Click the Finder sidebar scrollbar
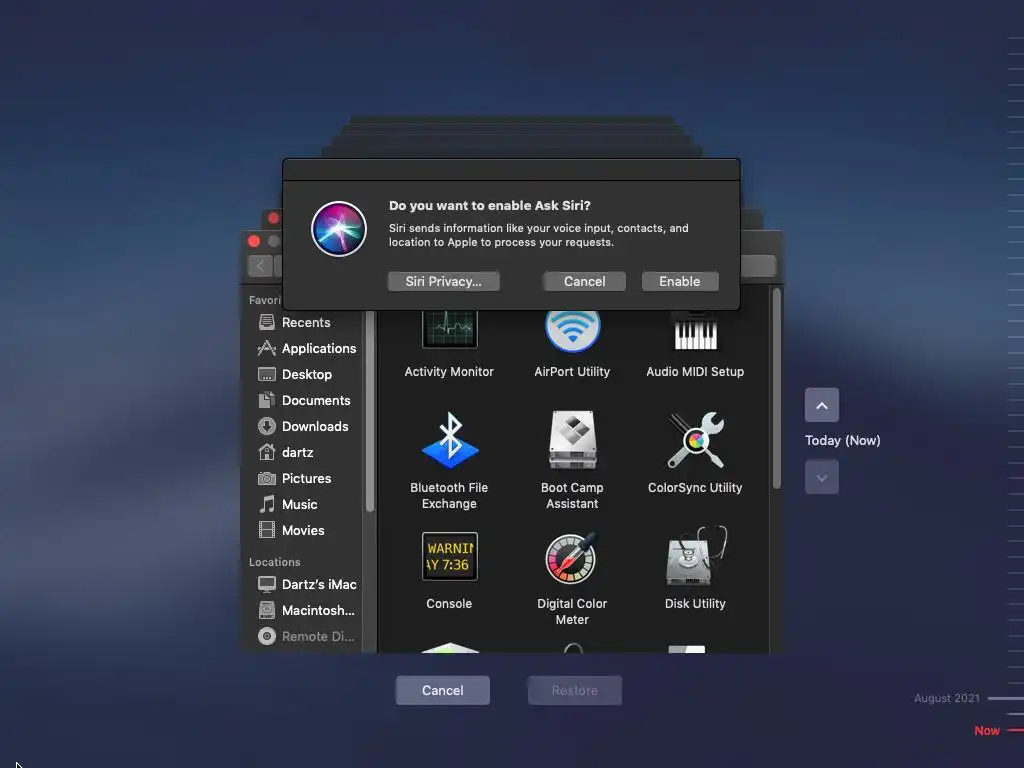The width and height of the screenshot is (1024, 768). [x=370, y=411]
